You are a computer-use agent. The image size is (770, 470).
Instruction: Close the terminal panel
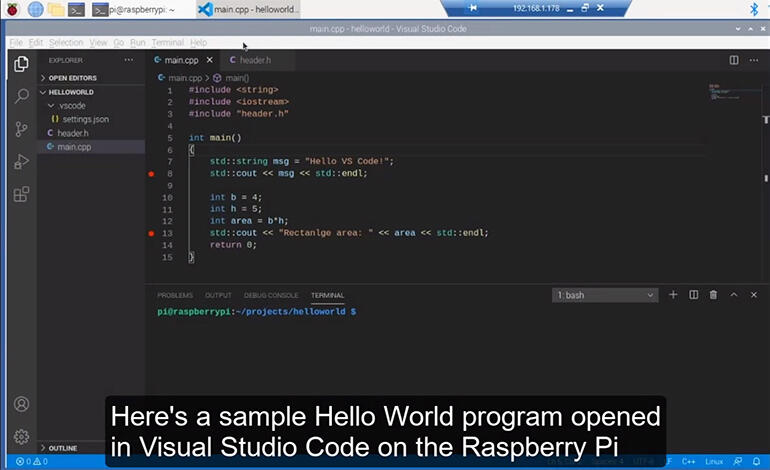(x=754, y=295)
